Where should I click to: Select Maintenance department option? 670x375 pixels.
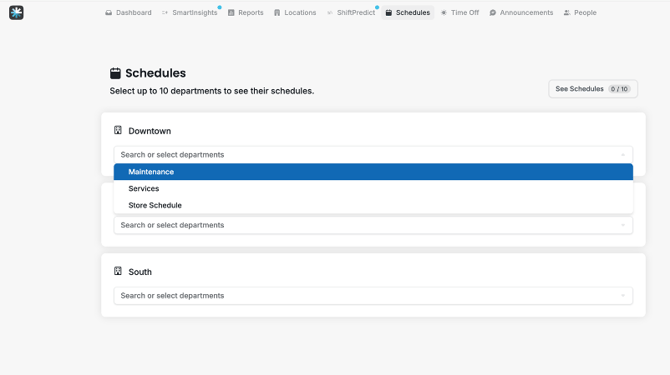point(373,172)
